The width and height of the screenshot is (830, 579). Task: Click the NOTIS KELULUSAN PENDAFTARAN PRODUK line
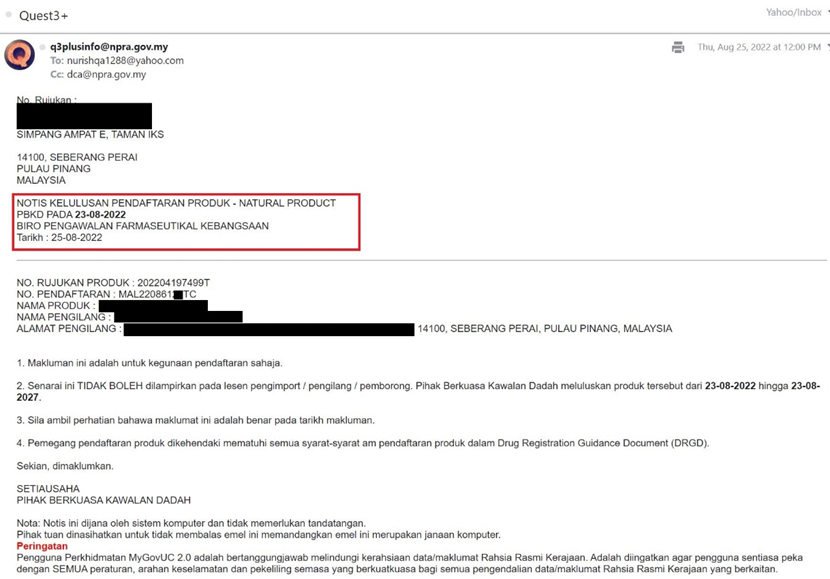pyautogui.click(x=176, y=203)
